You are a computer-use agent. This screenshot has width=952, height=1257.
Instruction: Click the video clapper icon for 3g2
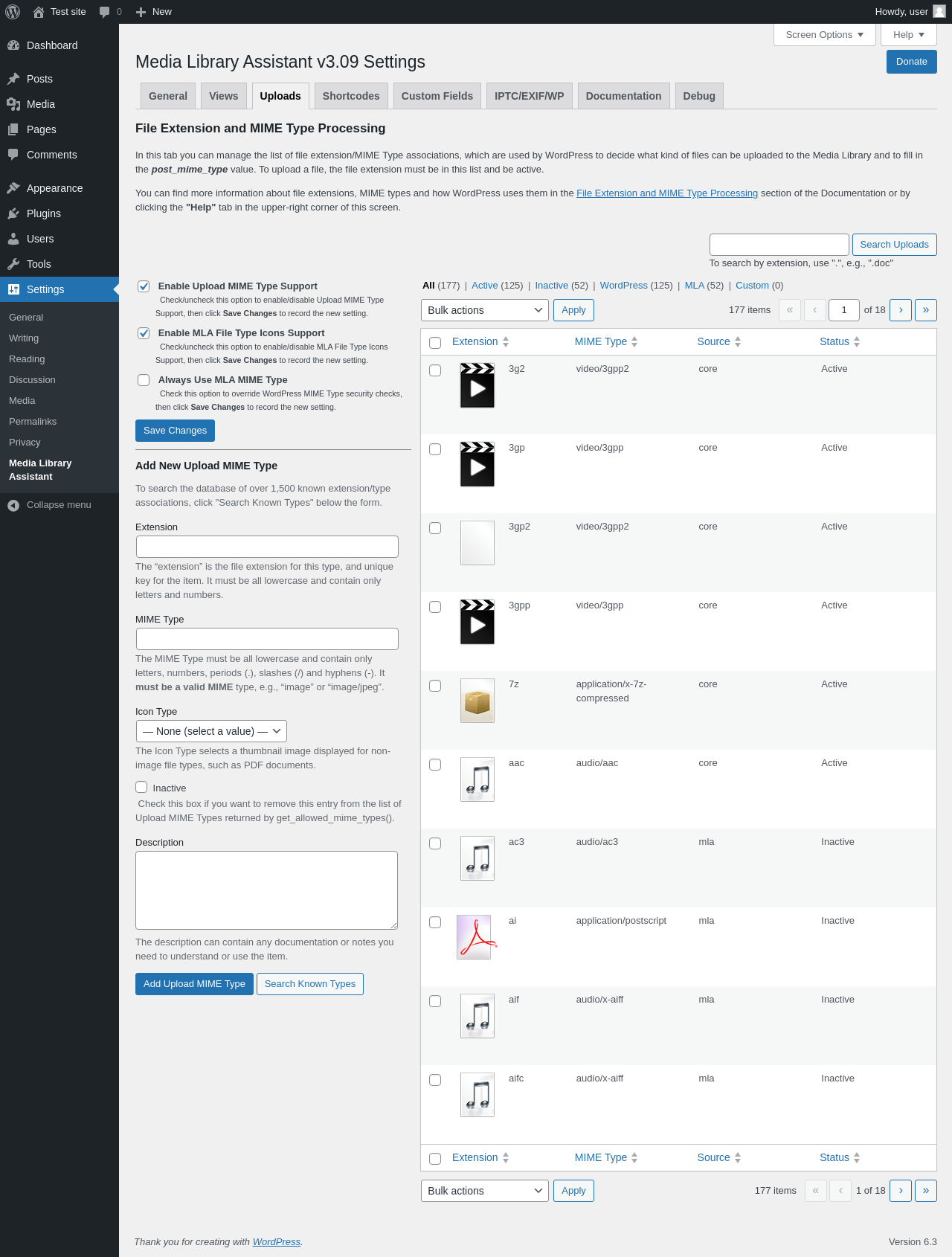click(477, 385)
